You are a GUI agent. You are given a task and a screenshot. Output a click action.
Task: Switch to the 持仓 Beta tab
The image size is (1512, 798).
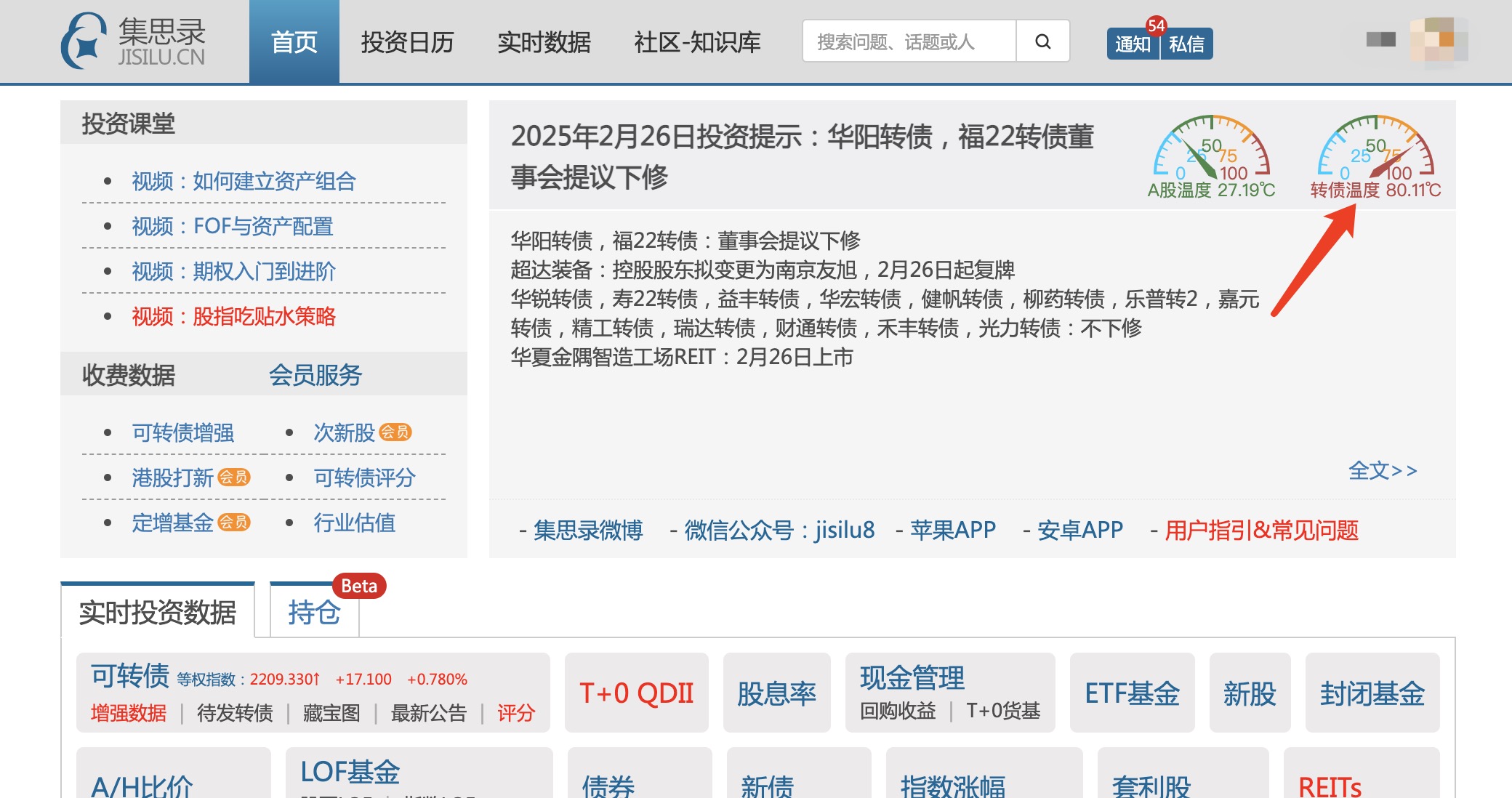tap(314, 613)
